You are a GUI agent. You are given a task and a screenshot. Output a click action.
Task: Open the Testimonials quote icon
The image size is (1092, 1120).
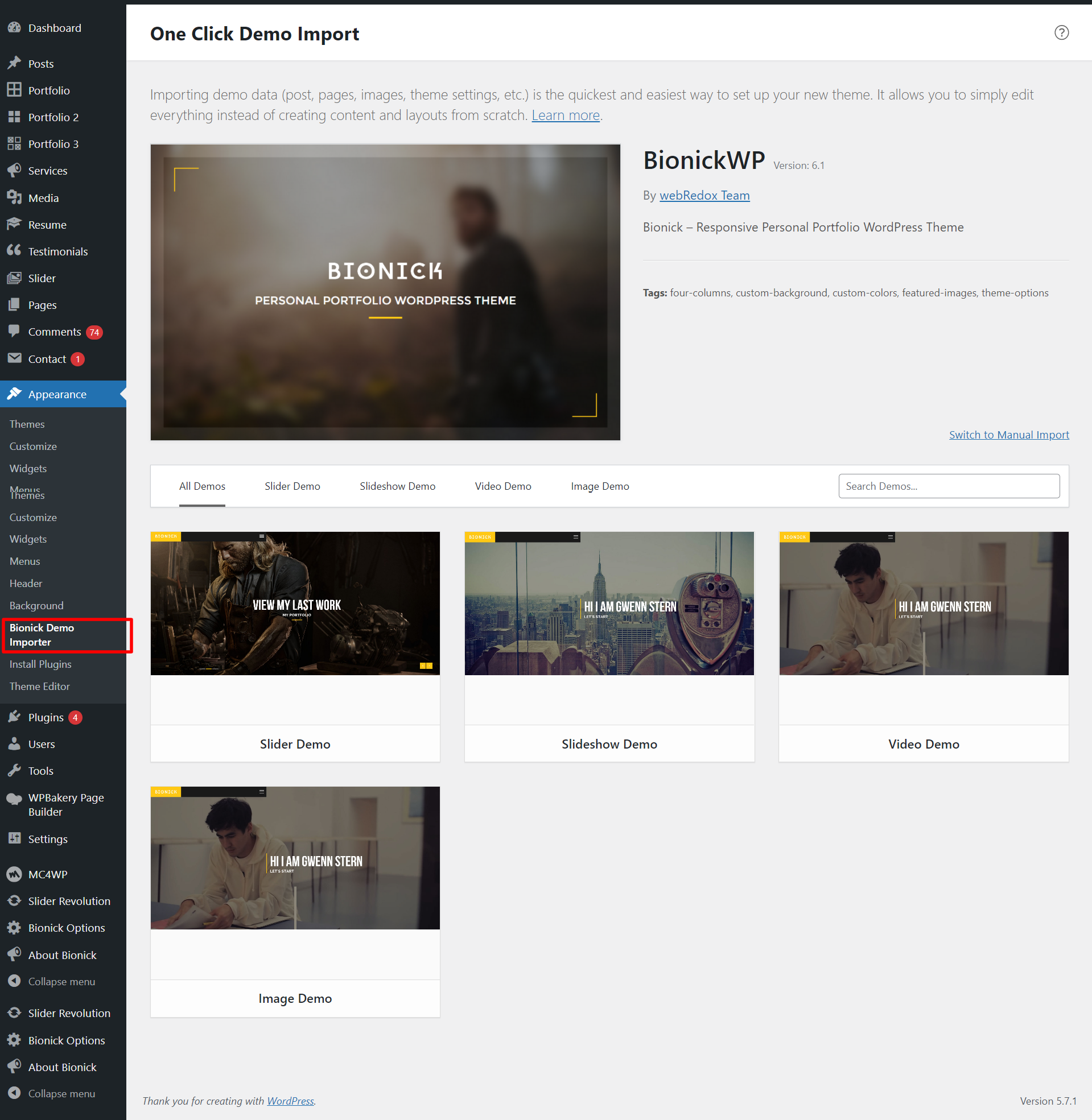coord(14,251)
